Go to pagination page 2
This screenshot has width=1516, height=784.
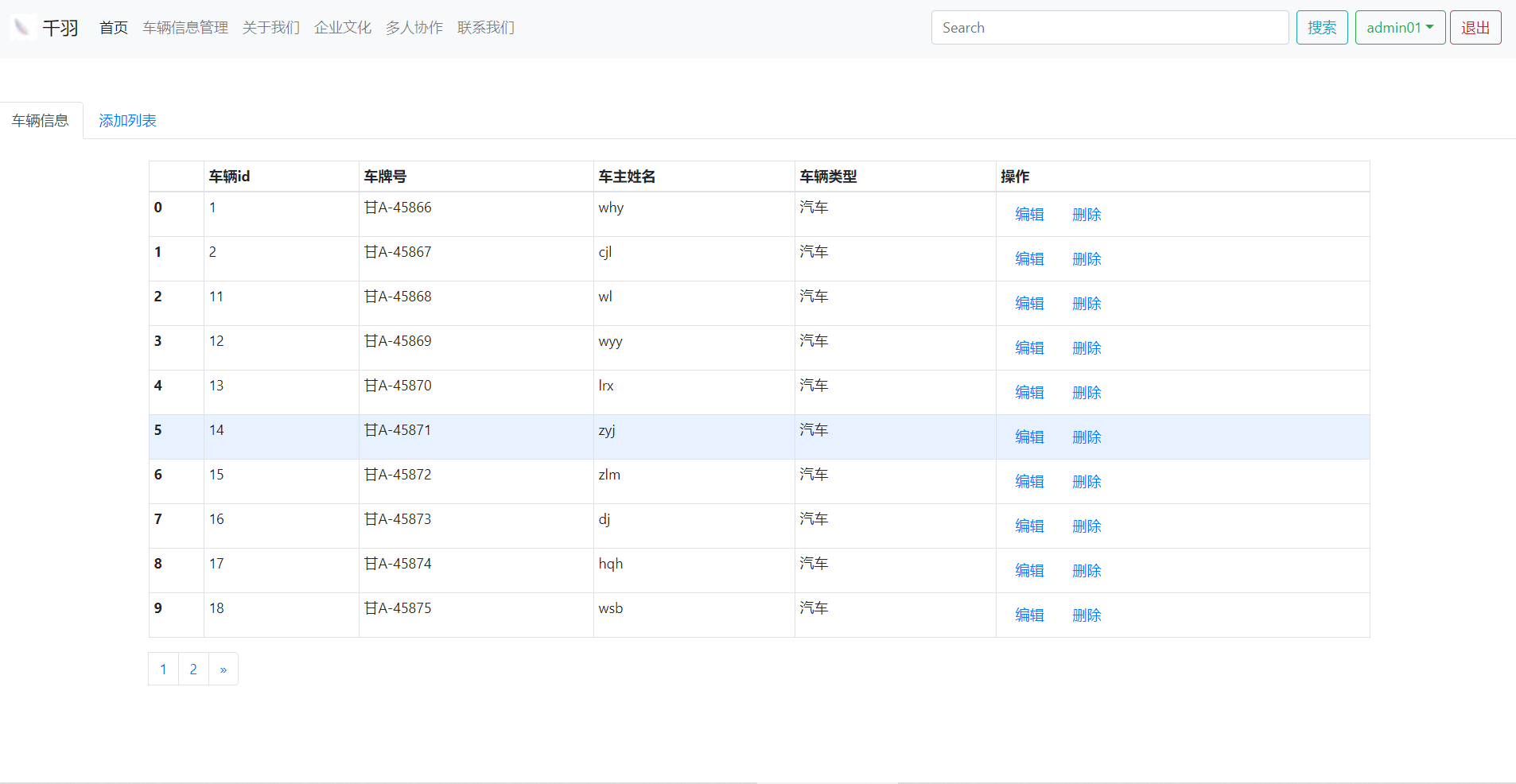coord(193,670)
